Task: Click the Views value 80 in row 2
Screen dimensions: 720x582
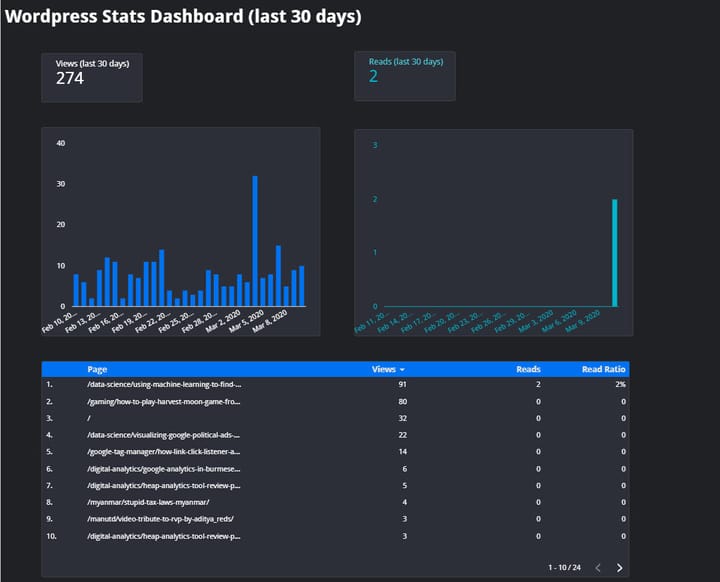Action: click(402, 401)
